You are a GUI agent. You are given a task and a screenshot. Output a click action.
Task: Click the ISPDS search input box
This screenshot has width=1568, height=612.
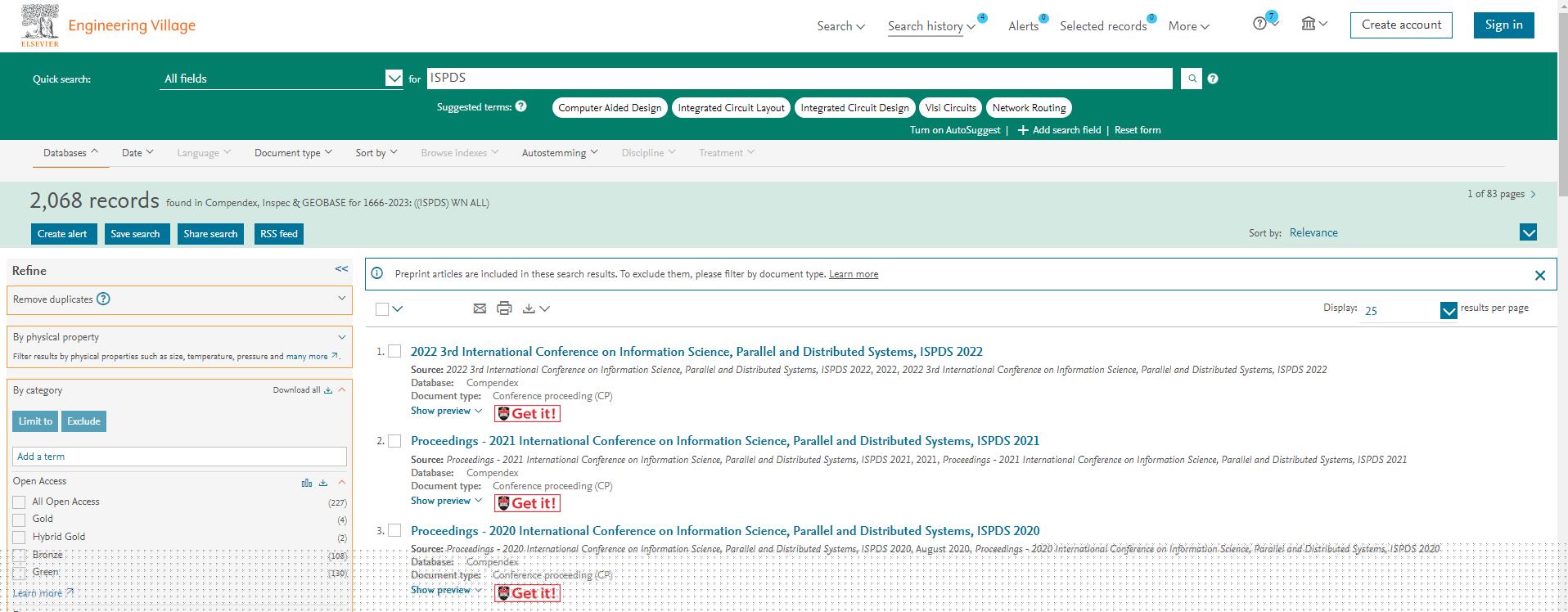pyautogui.click(x=800, y=79)
